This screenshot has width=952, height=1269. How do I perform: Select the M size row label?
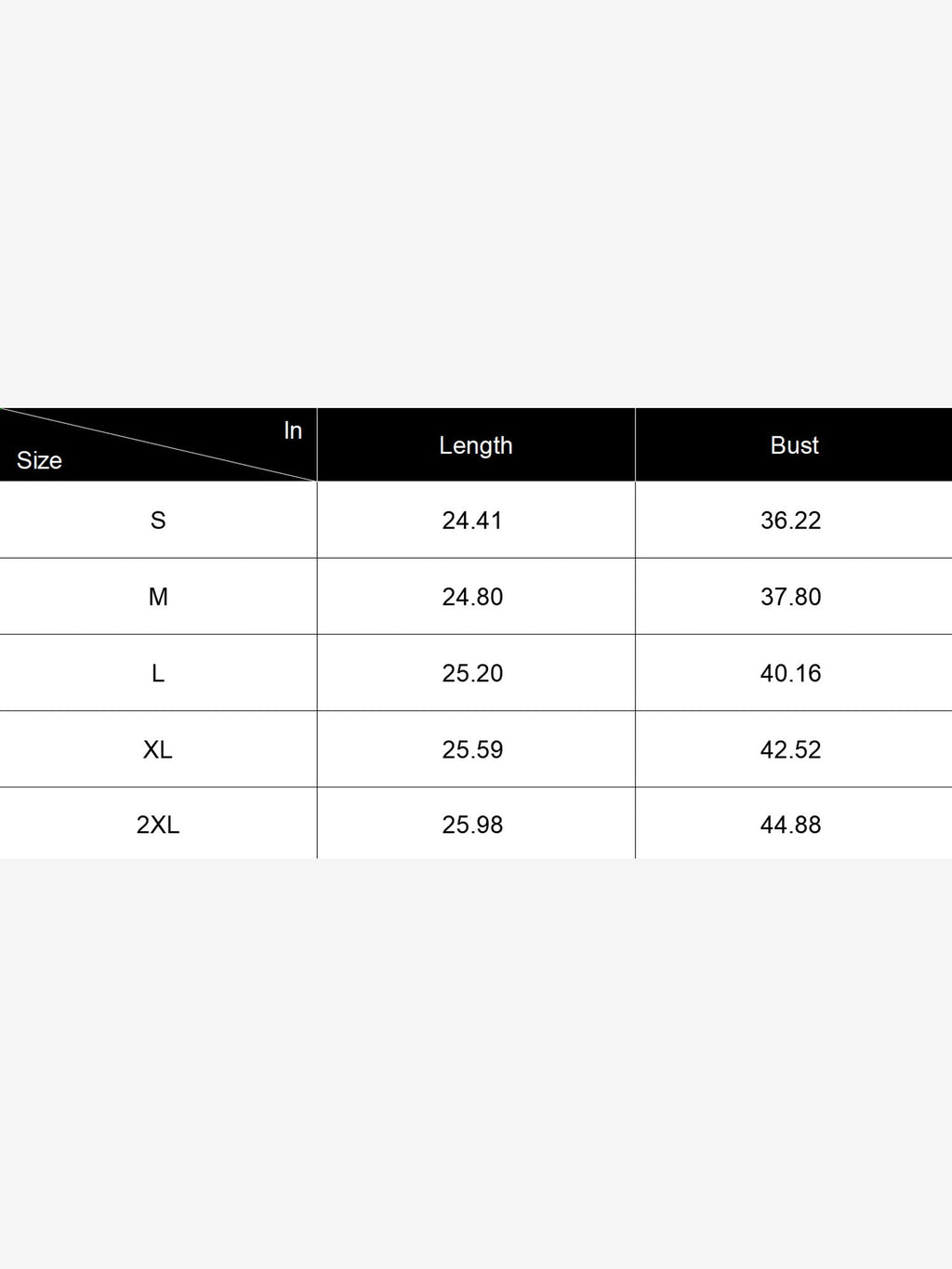(158, 597)
